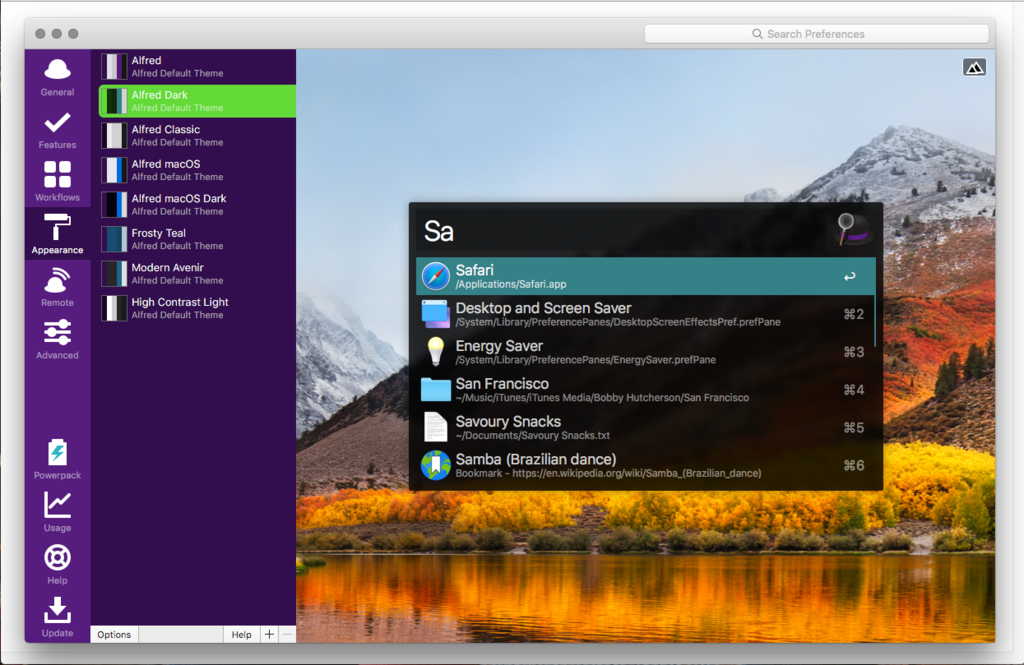Image resolution: width=1024 pixels, height=665 pixels.
Task: Click the Alfred theme thumbnail swatch
Action: pyautogui.click(x=114, y=67)
